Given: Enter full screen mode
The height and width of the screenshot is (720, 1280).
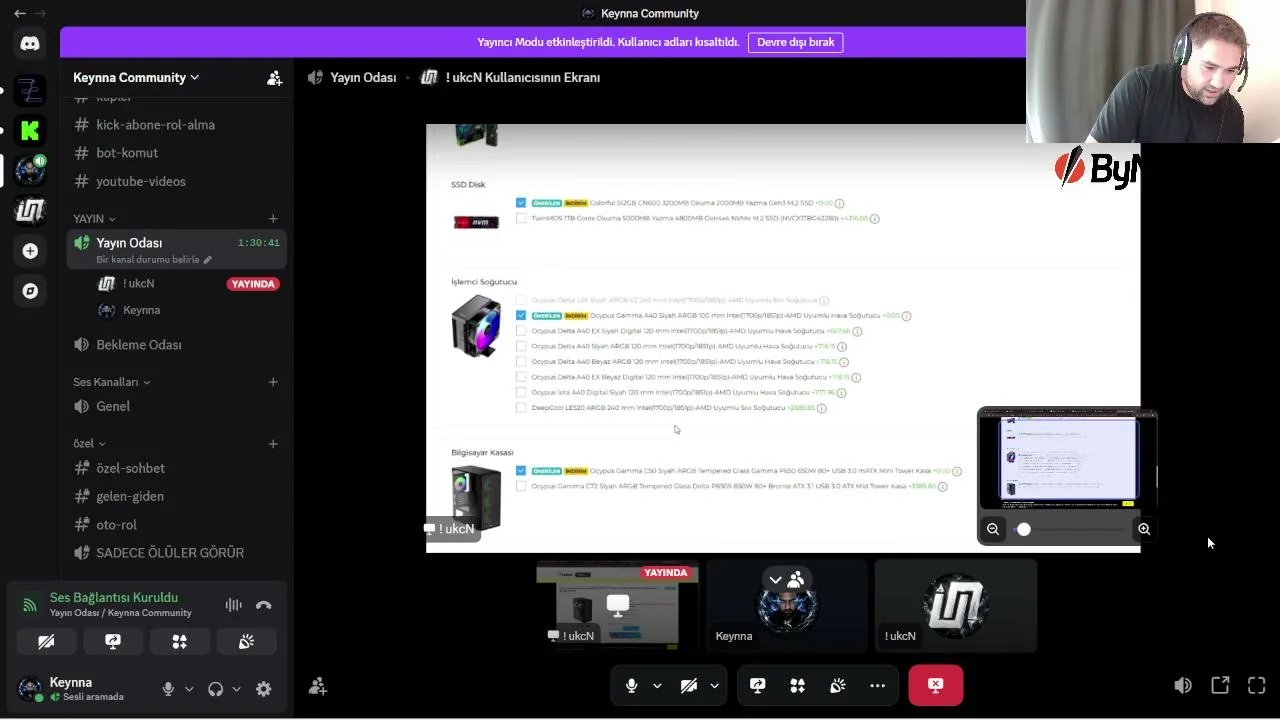Looking at the screenshot, I should 1257,685.
